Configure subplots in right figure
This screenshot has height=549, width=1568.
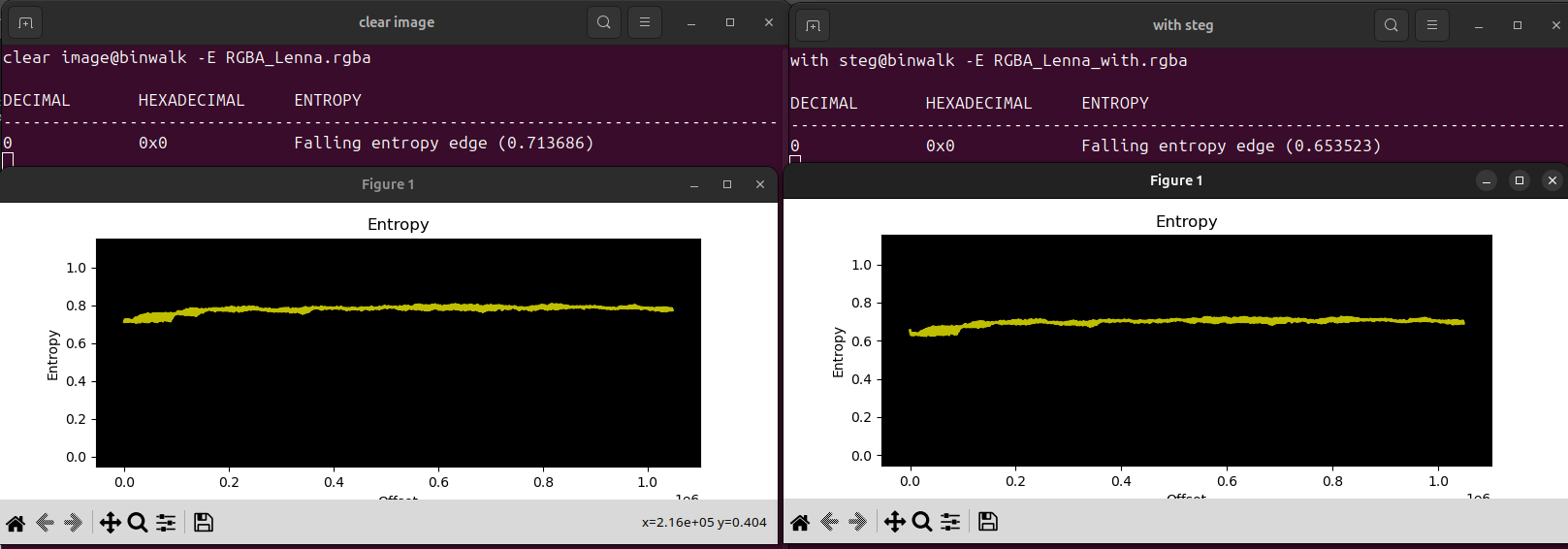click(950, 522)
